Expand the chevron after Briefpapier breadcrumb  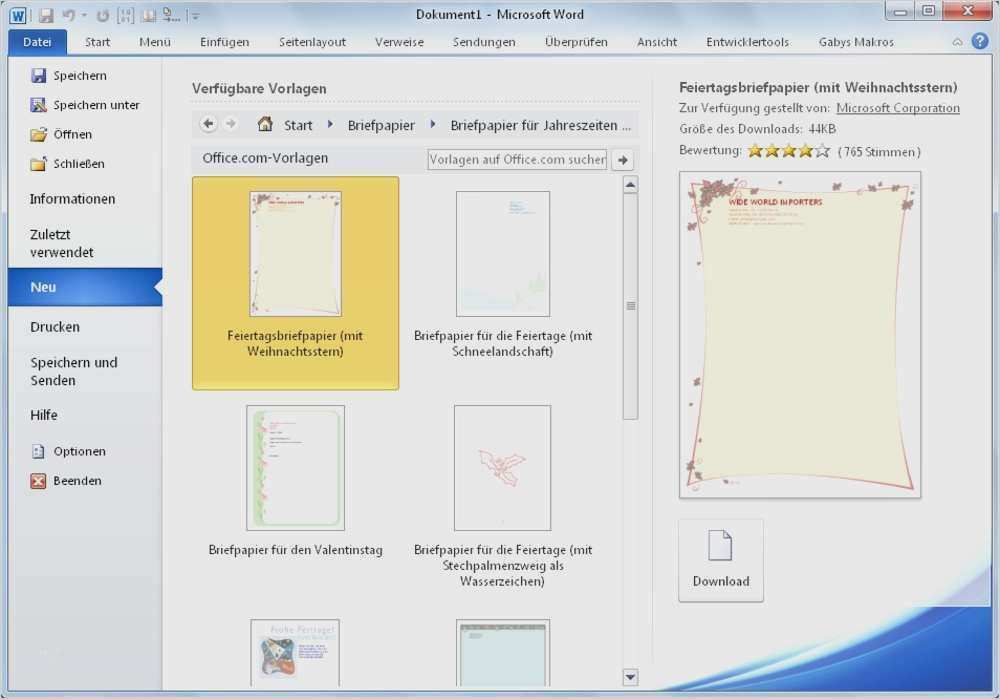[432, 124]
